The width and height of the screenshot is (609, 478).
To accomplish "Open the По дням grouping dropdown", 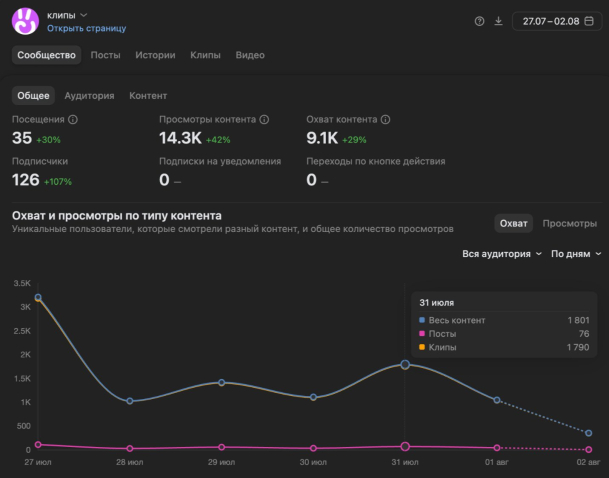I will (576, 254).
